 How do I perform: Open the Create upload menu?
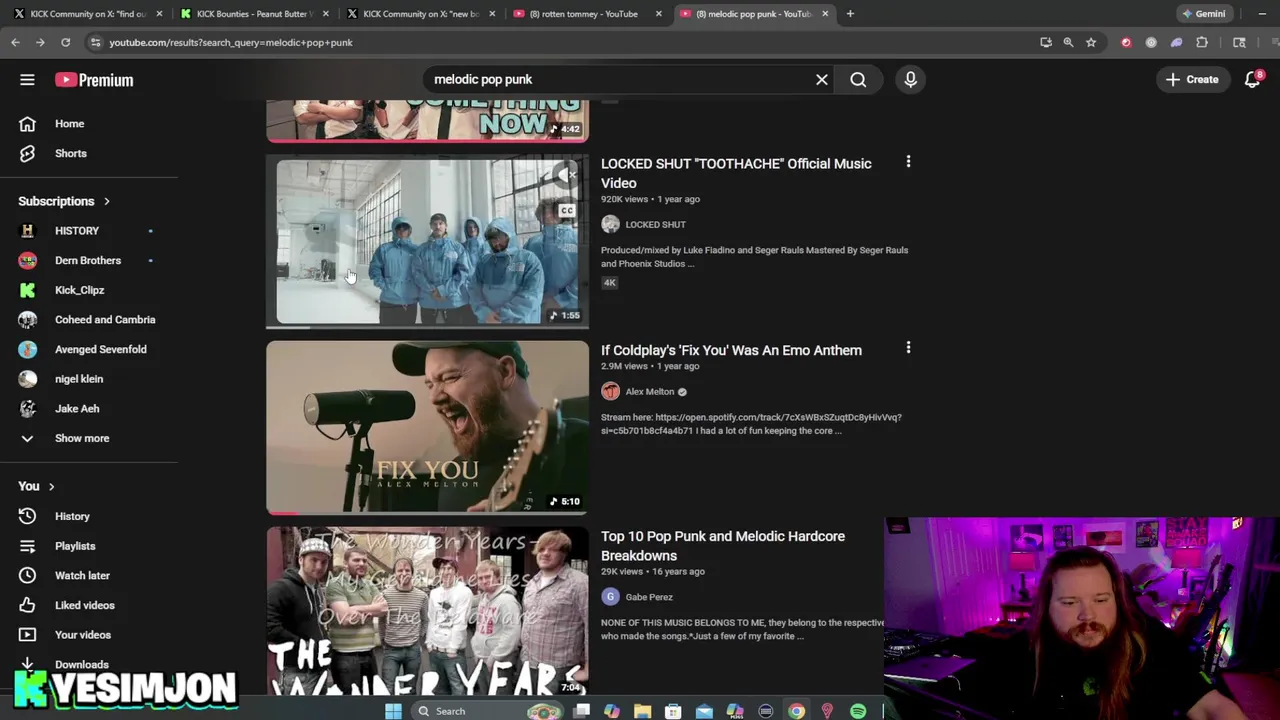1192,80
